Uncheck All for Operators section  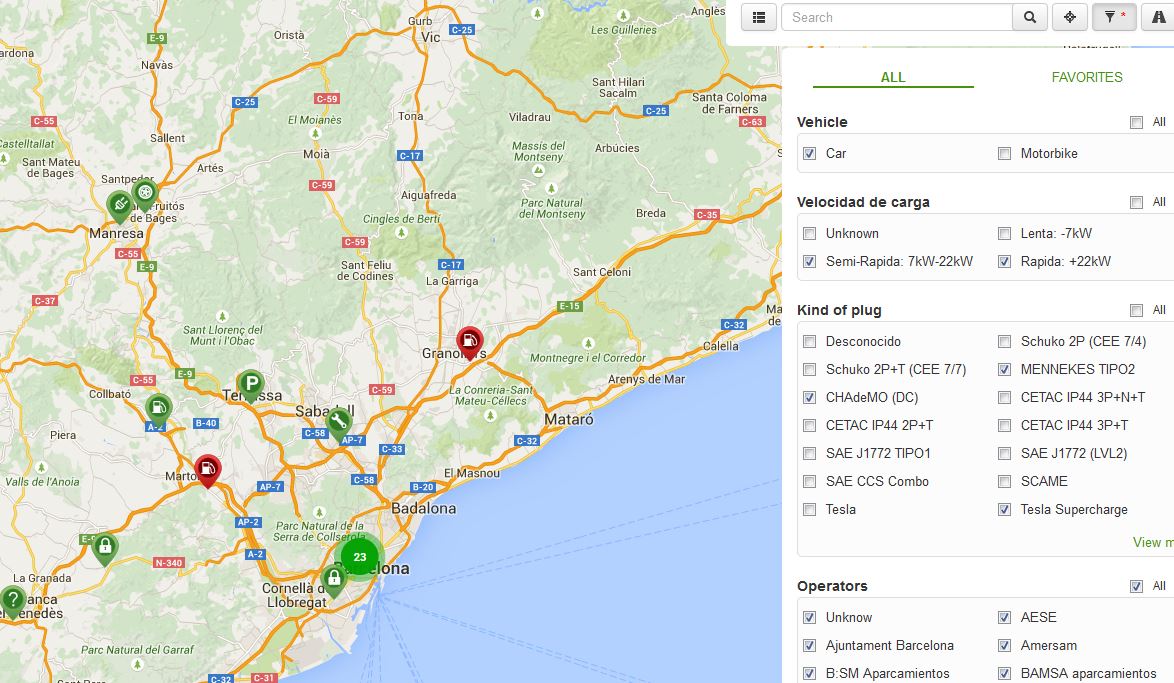pos(1137,586)
